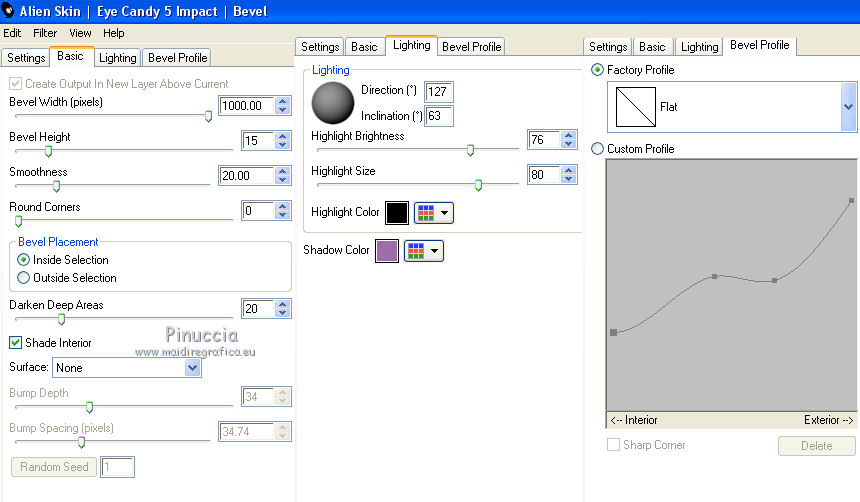
Task: Open the Surface dropdown showing None
Action: pos(127,368)
